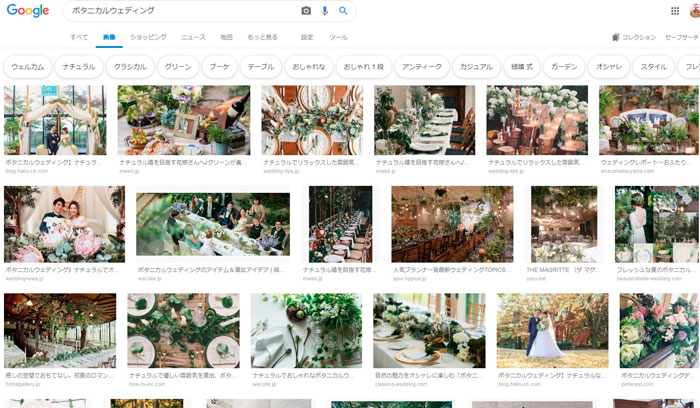Click caption THE MAGRITTE (ザ マグ...

[564, 270]
